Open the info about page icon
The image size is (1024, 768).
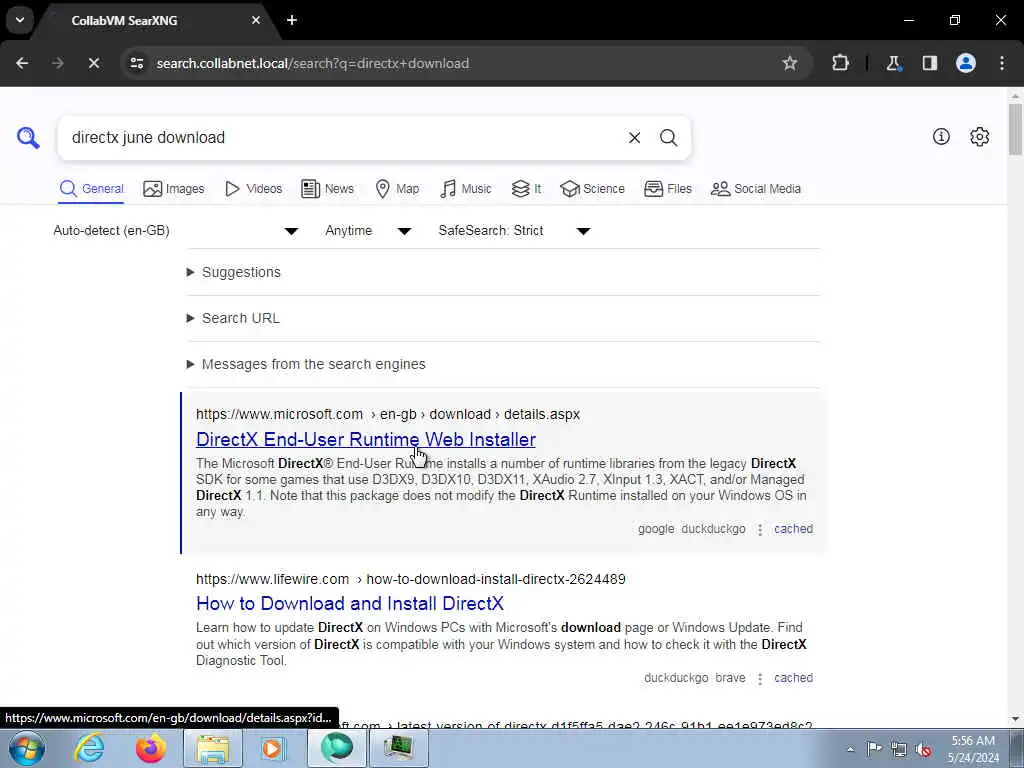941,136
